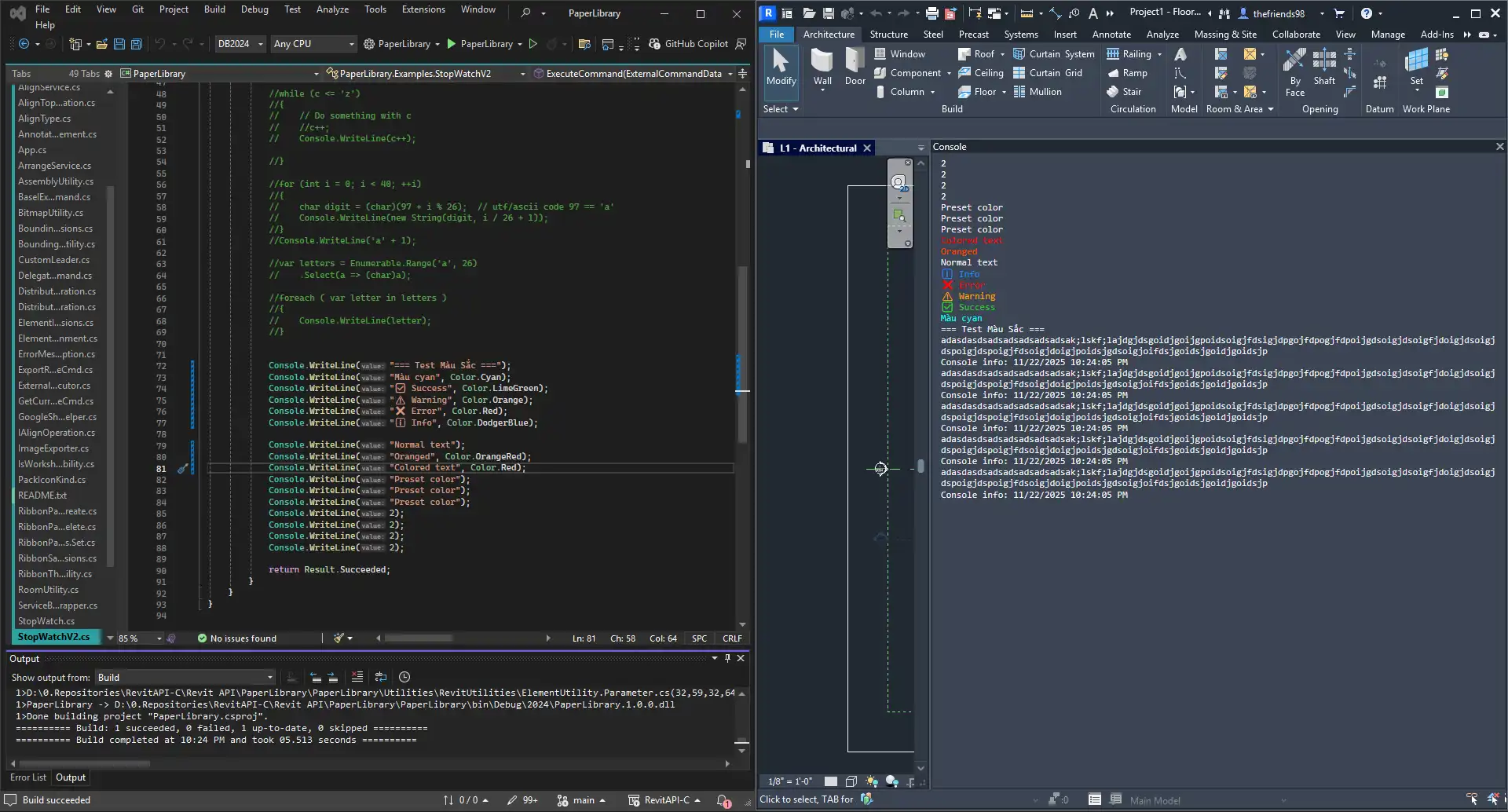1508x812 pixels.
Task: Open the Structure ribbon tab
Action: (888, 34)
